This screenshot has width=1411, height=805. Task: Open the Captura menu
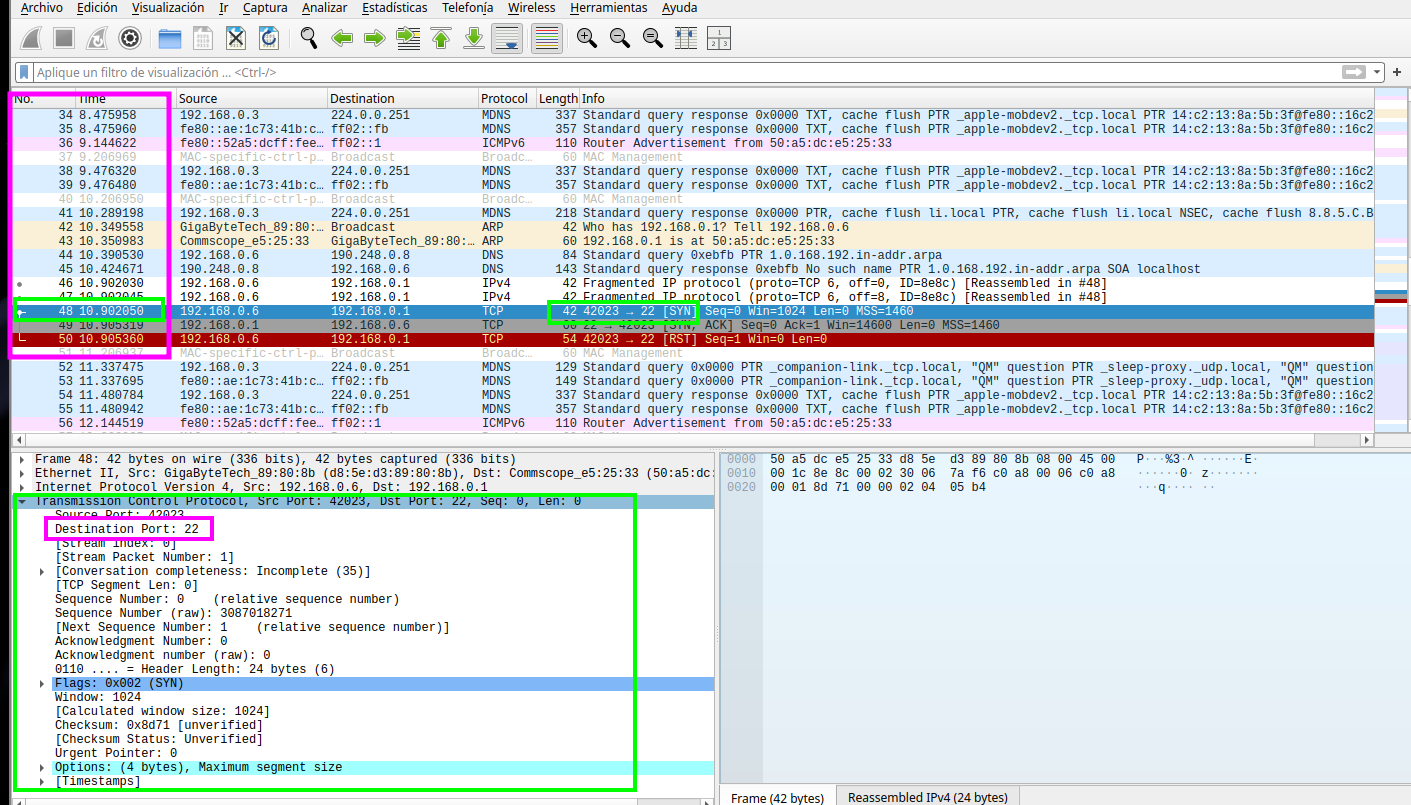[265, 8]
